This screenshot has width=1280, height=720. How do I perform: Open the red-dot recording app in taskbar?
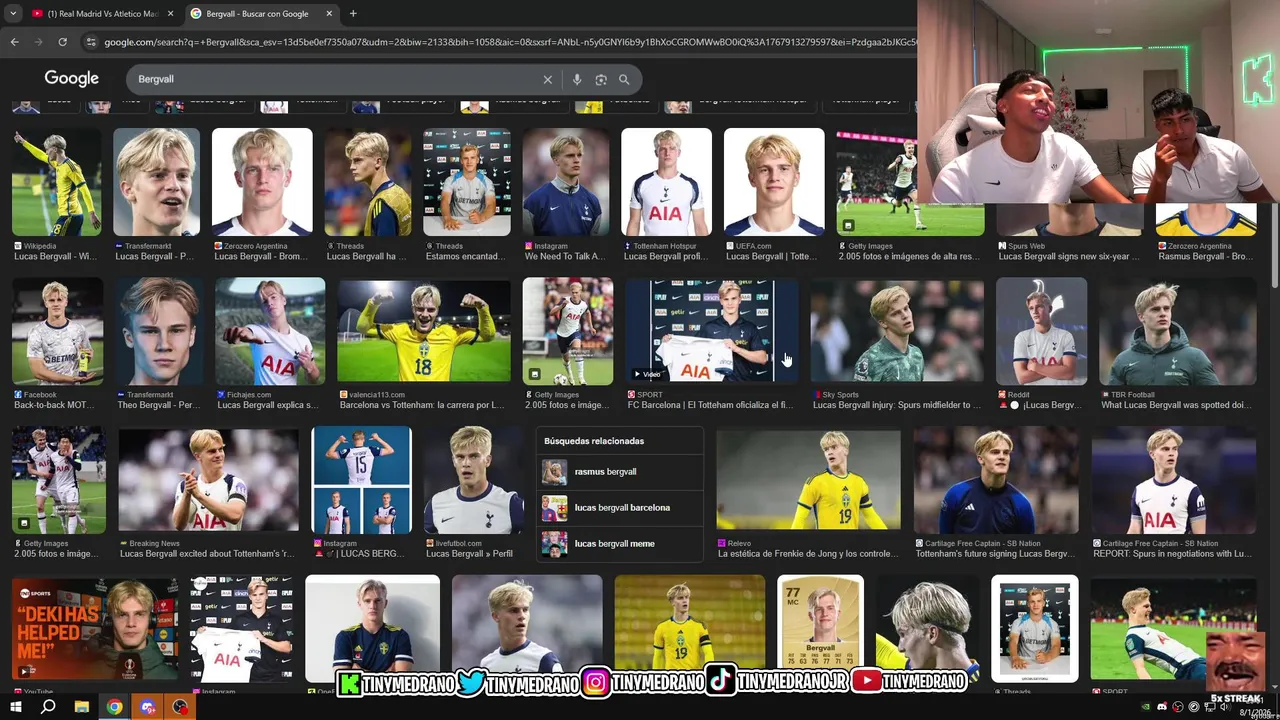tap(180, 707)
